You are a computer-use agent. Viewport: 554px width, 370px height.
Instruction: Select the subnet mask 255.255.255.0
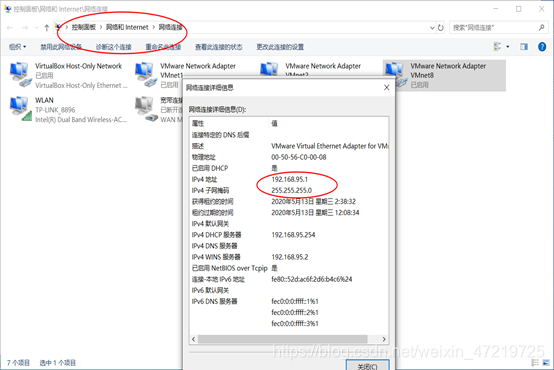(x=291, y=190)
